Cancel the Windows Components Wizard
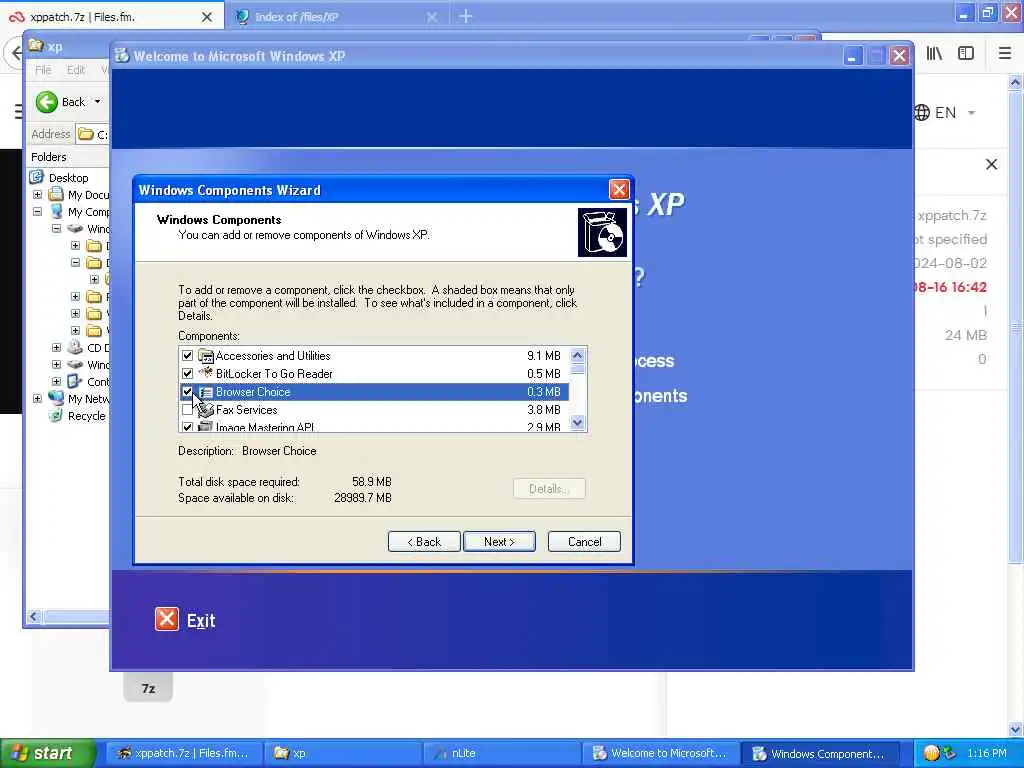This screenshot has width=1024, height=768. coord(584,541)
